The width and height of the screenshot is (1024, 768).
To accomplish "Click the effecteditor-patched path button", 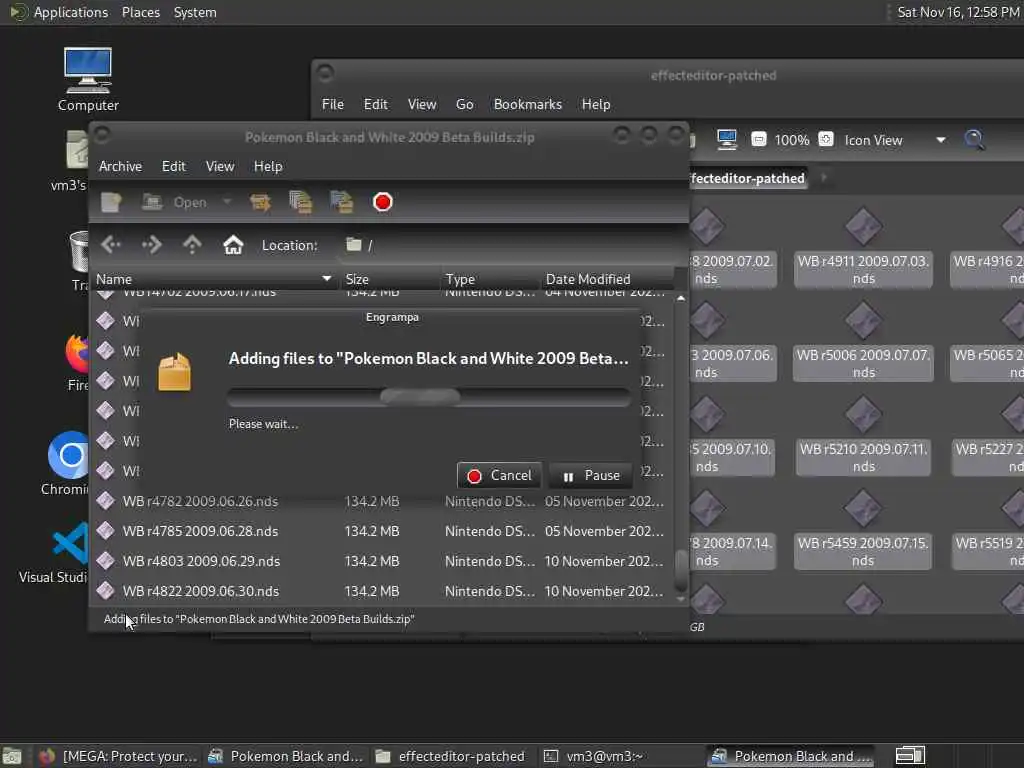I will (x=748, y=178).
